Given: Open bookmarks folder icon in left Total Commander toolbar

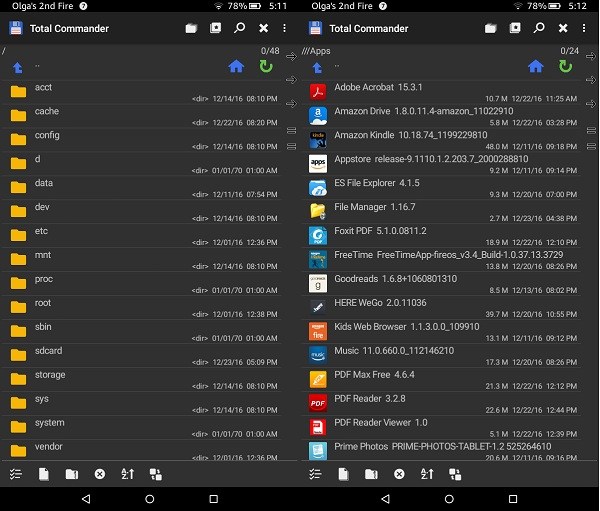Looking at the screenshot, I should point(191,28).
